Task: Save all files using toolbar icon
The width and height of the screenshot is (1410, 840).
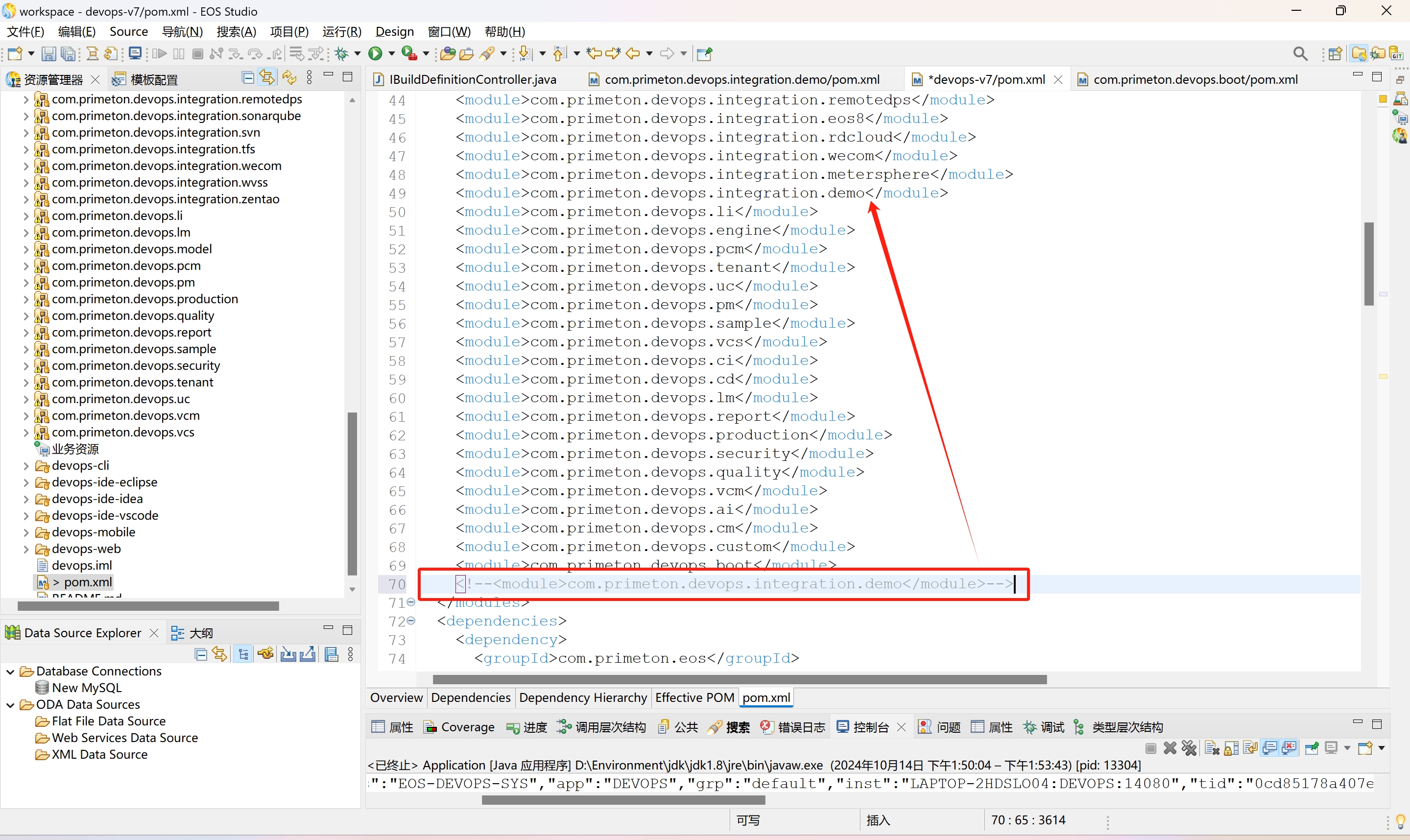Action: click(x=68, y=54)
